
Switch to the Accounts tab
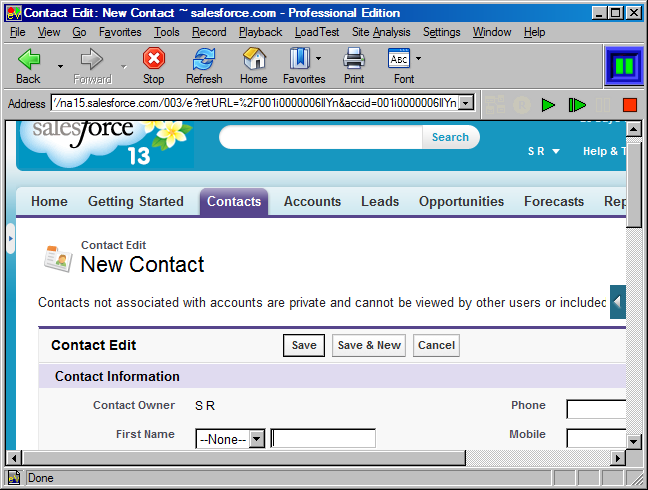tap(312, 201)
